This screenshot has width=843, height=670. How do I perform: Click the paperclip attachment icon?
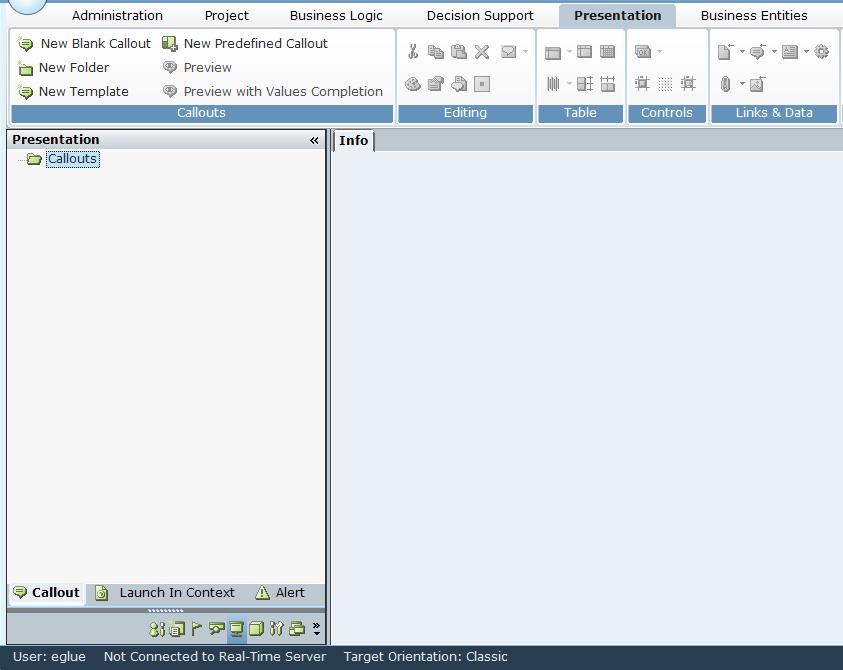pyautogui.click(x=725, y=84)
